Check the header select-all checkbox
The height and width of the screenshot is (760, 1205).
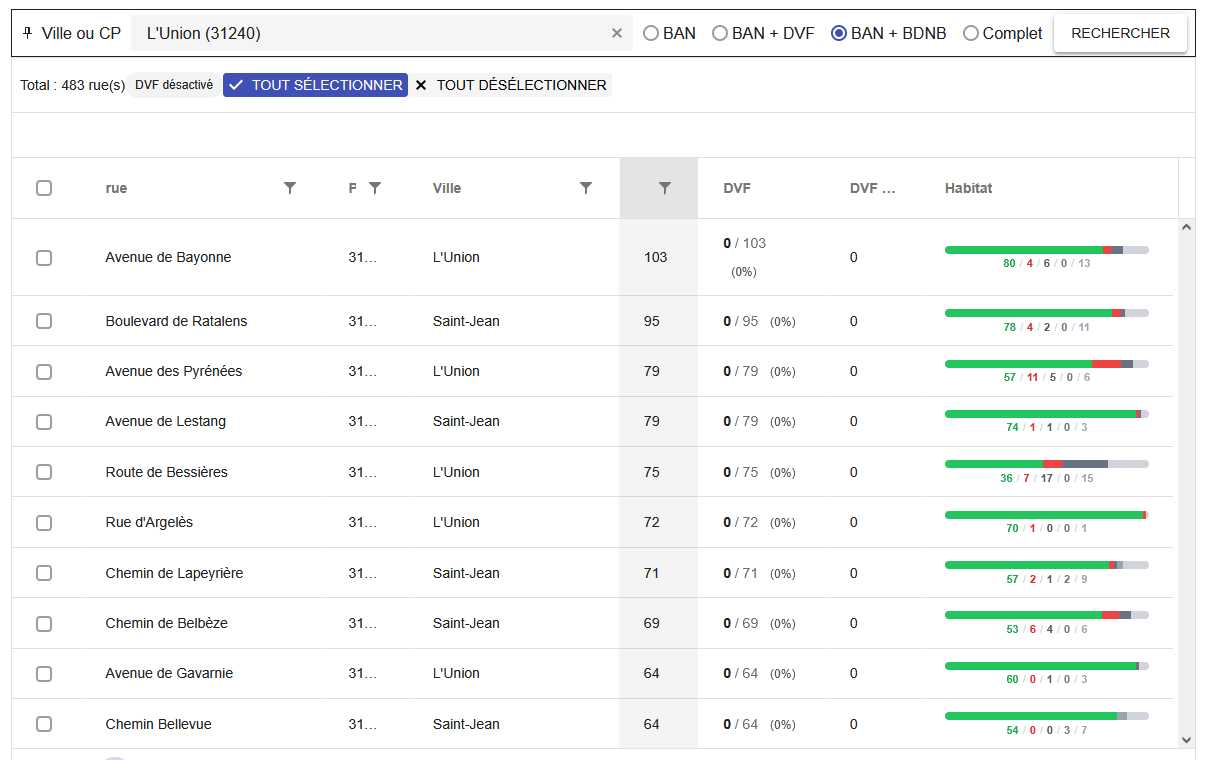click(x=44, y=188)
